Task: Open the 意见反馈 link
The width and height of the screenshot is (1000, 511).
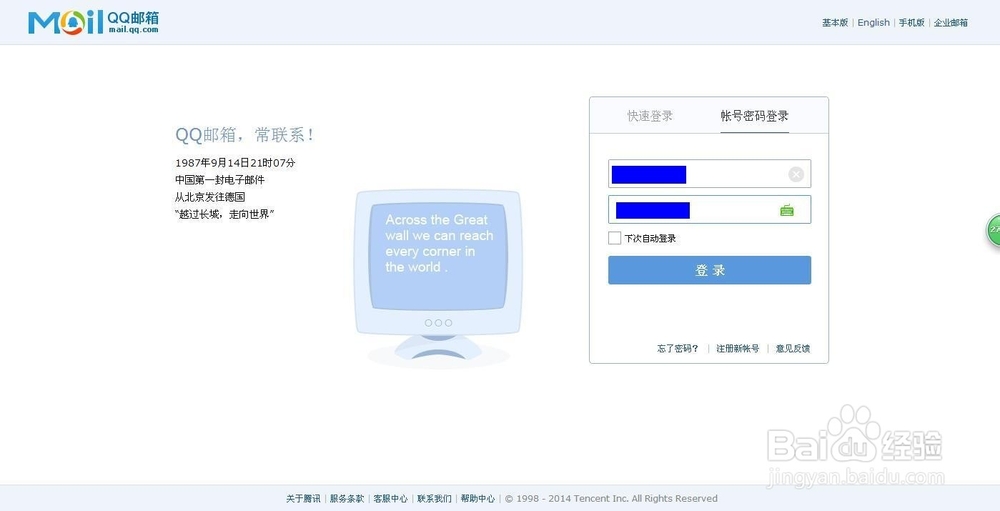Action: (793, 348)
